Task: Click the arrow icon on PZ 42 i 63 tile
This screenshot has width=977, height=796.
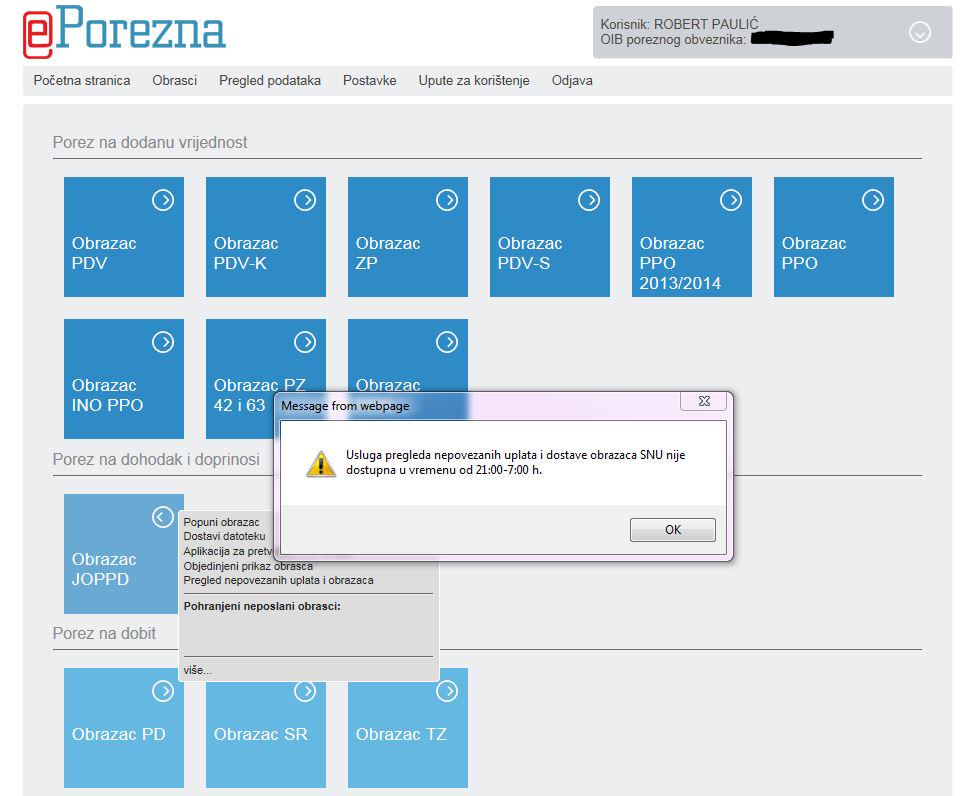Action: click(305, 342)
